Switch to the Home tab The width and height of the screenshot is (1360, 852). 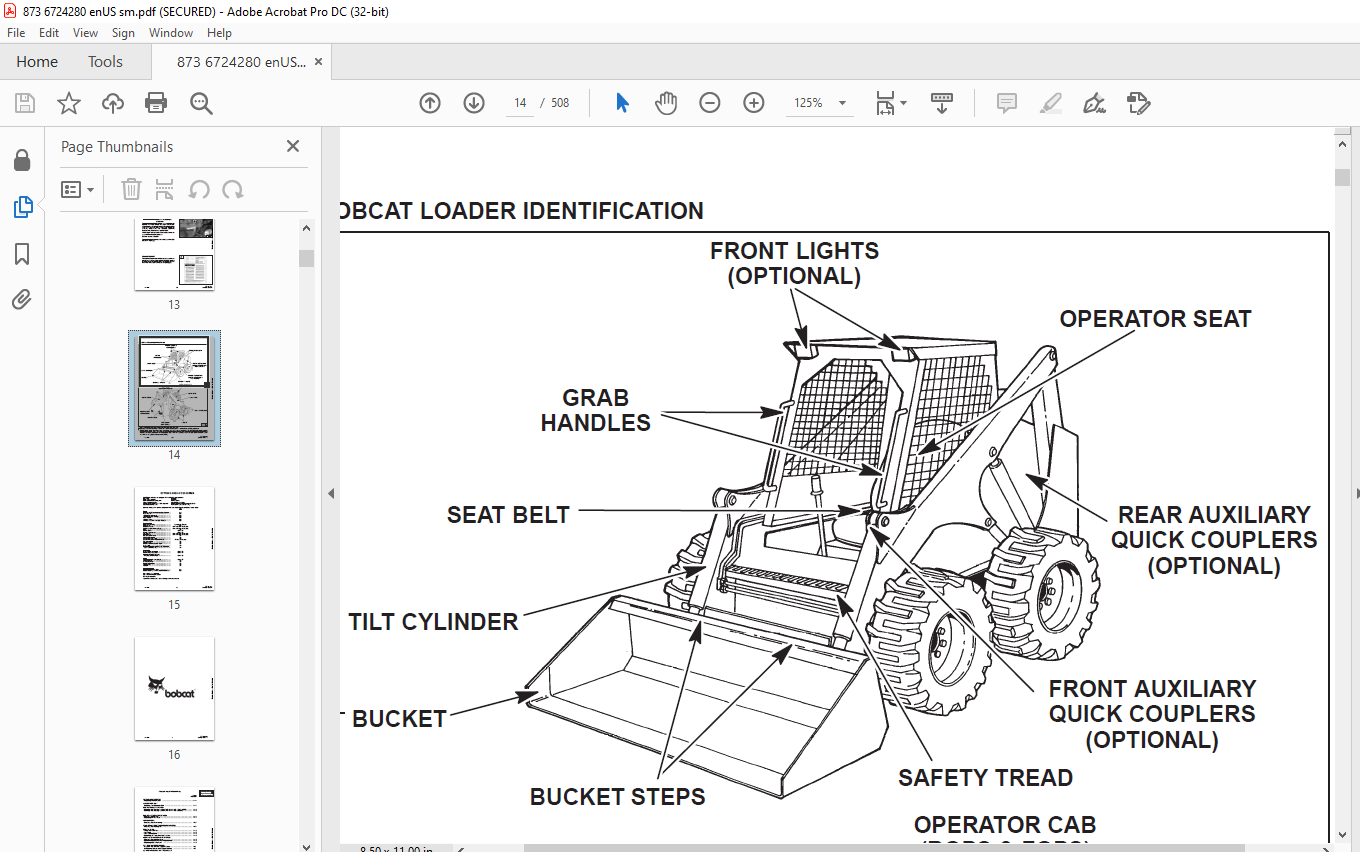pos(37,62)
